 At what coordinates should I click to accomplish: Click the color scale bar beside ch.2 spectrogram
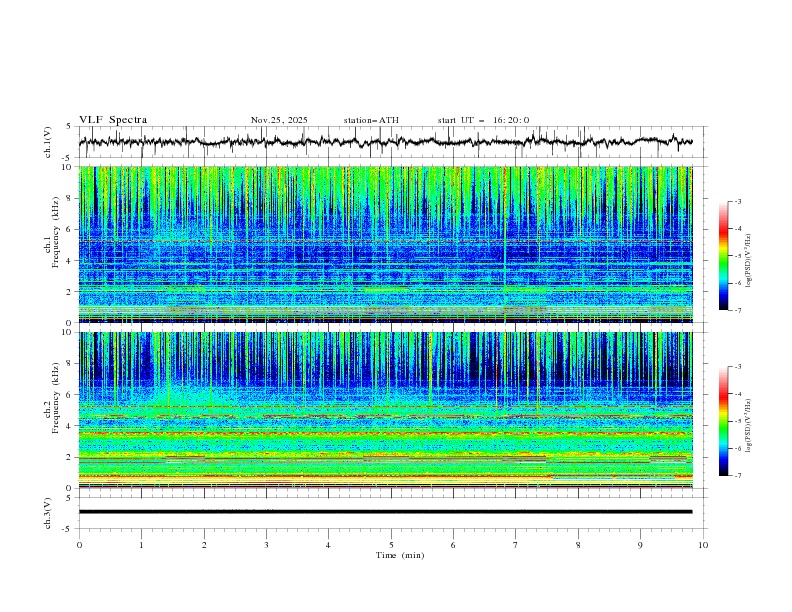pos(723,421)
